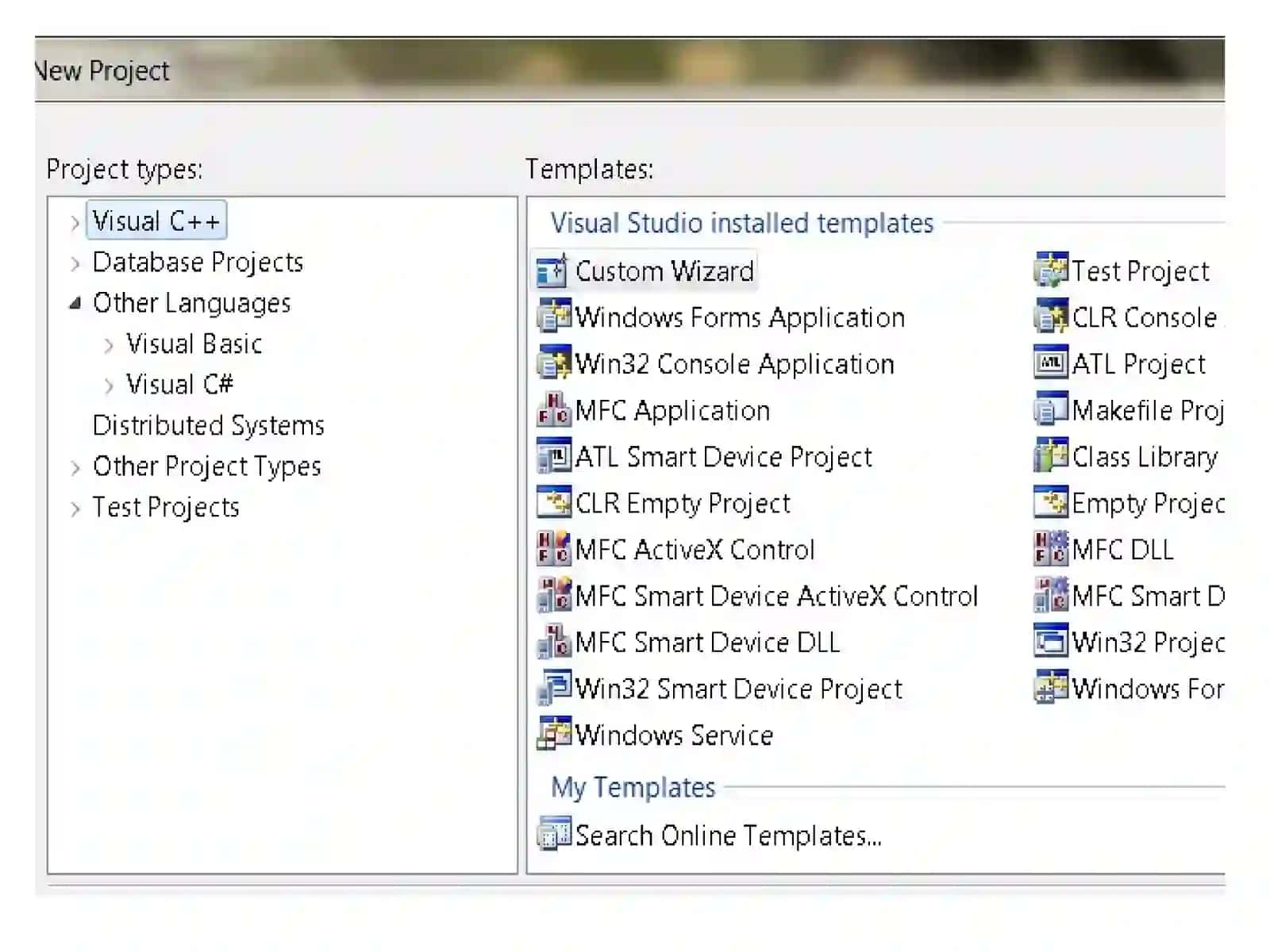Viewport: 1270px width, 952px height.
Task: Click the Empty Project template icon
Action: click(1051, 503)
